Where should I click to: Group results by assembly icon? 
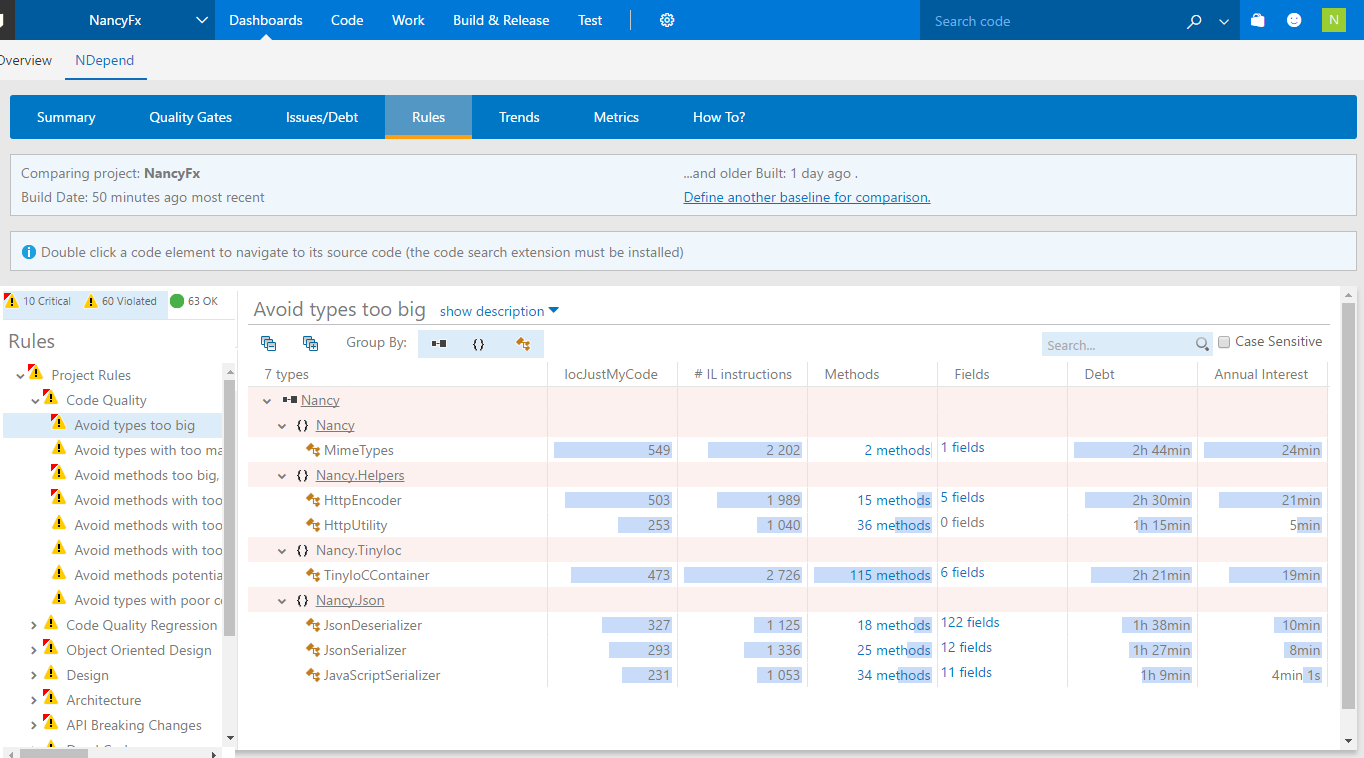tap(439, 343)
